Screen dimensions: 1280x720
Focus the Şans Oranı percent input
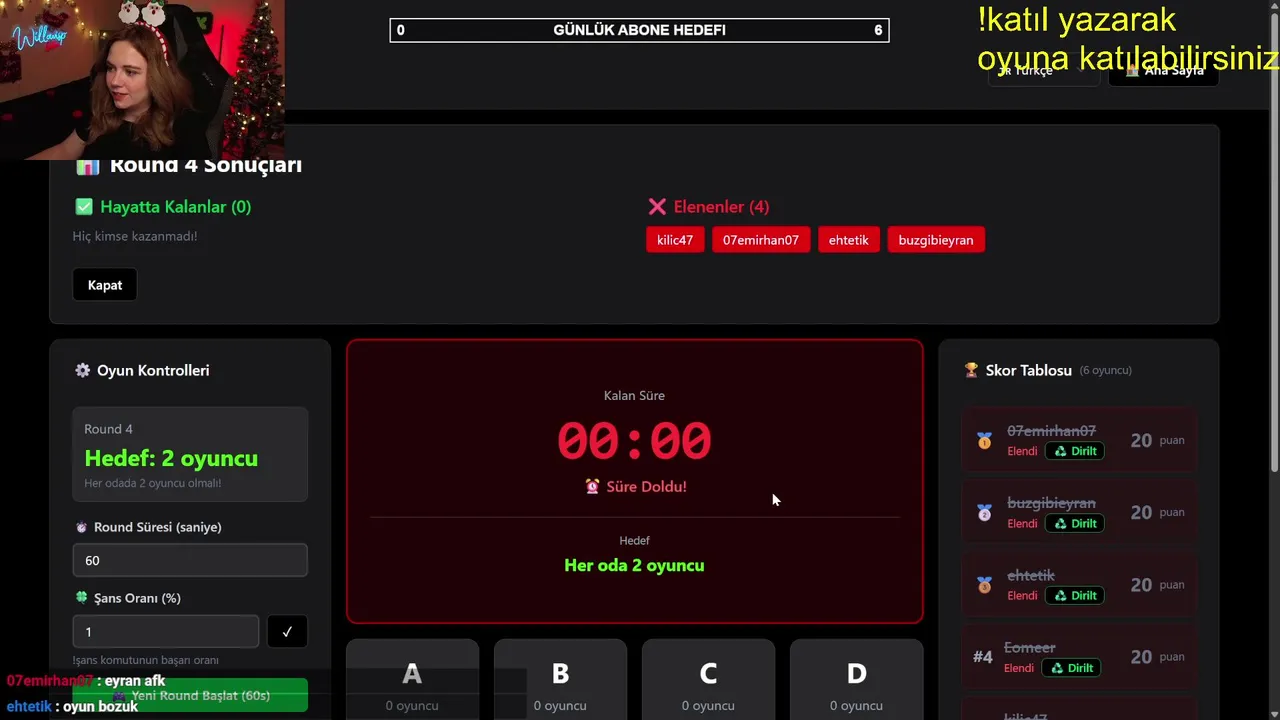(166, 632)
